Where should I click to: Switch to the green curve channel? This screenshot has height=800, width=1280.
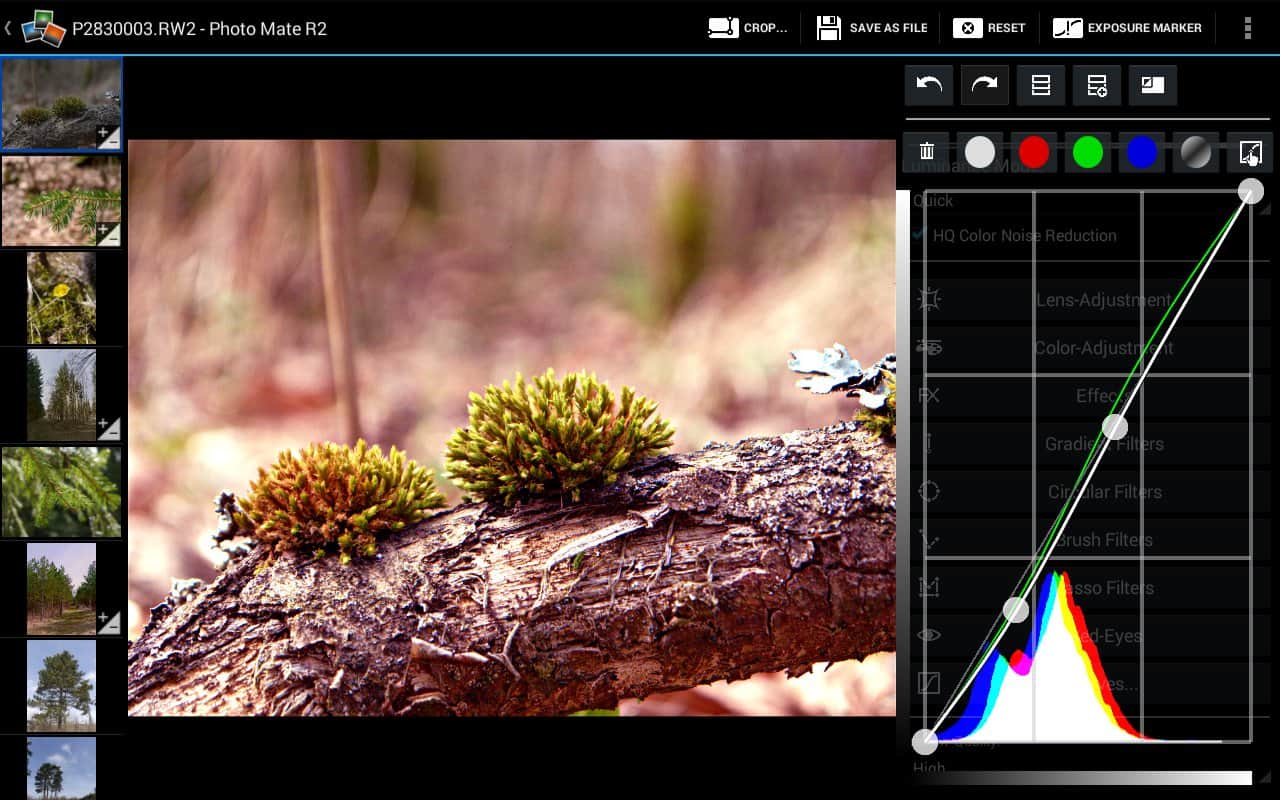(1088, 152)
